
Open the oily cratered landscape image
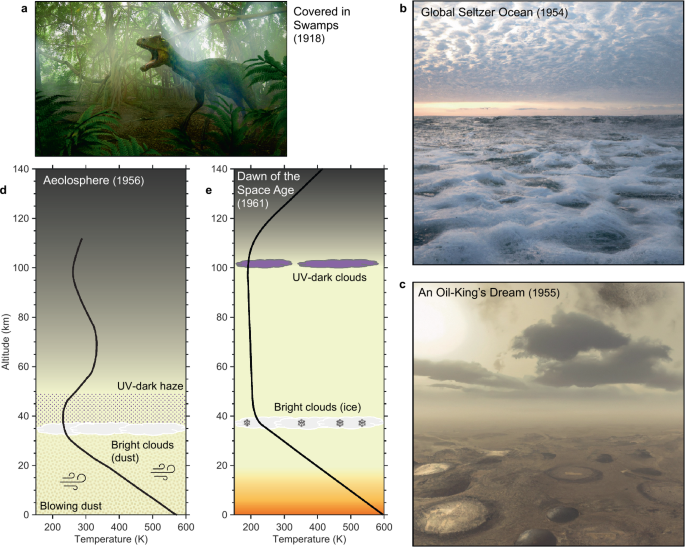point(548,414)
